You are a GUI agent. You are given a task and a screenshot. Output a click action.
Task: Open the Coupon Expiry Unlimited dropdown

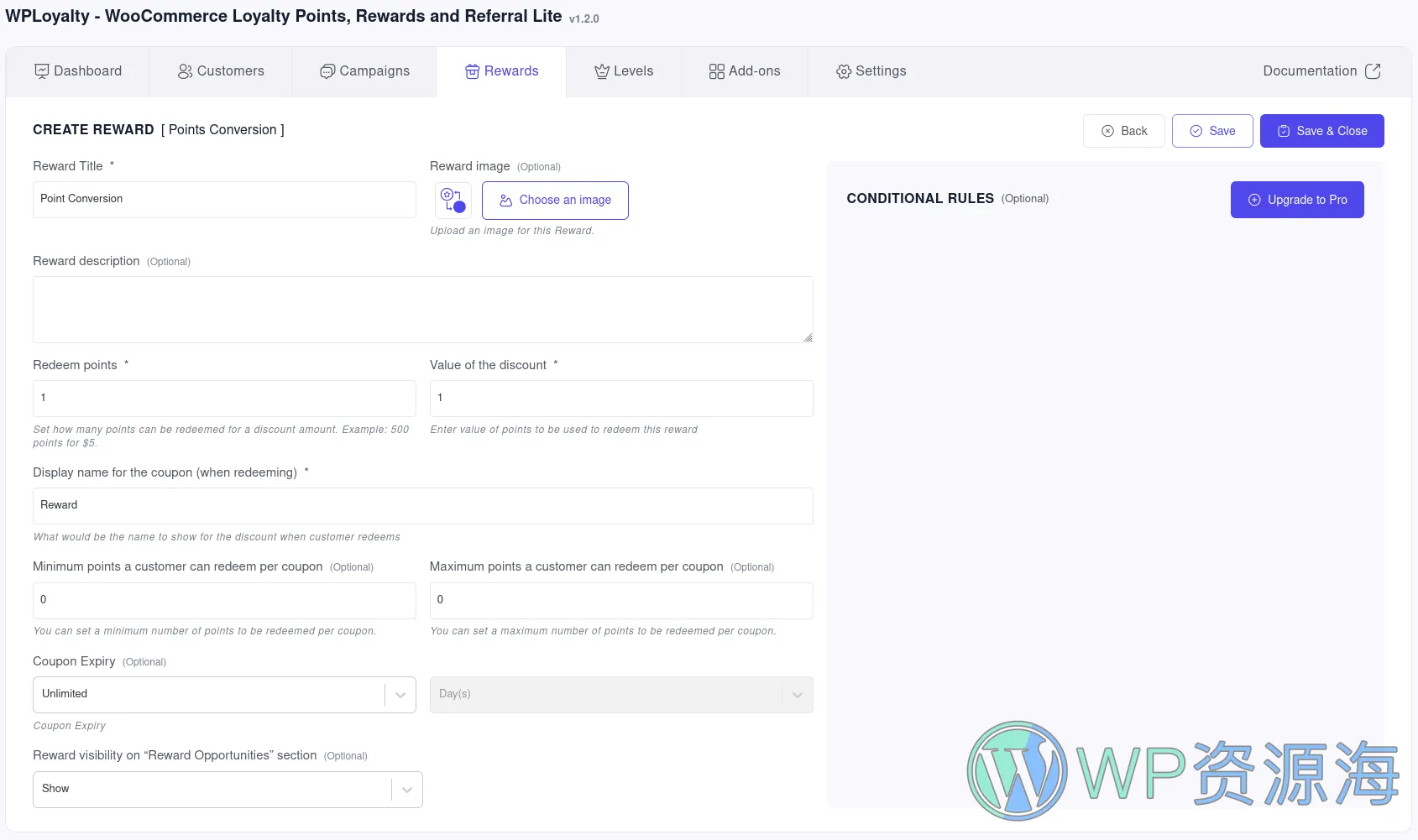point(224,695)
